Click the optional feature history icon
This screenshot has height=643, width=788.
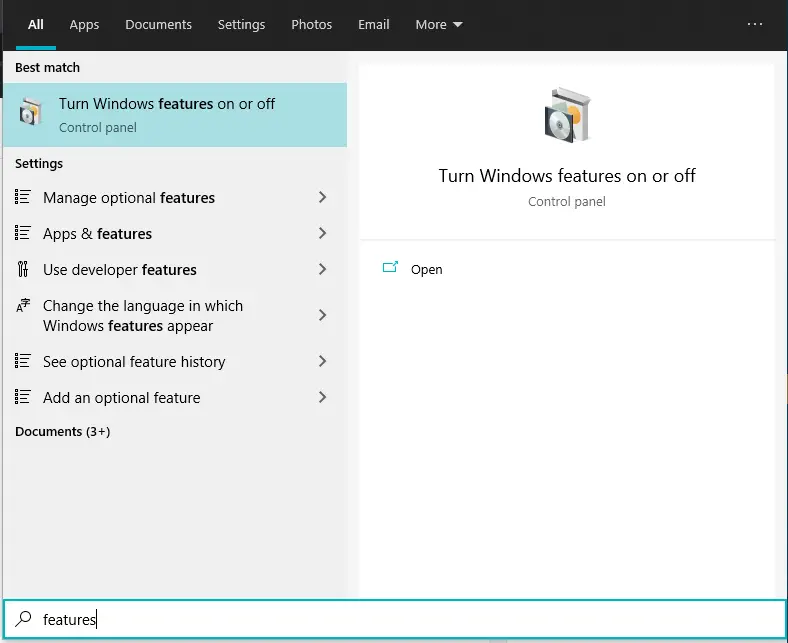click(23, 362)
